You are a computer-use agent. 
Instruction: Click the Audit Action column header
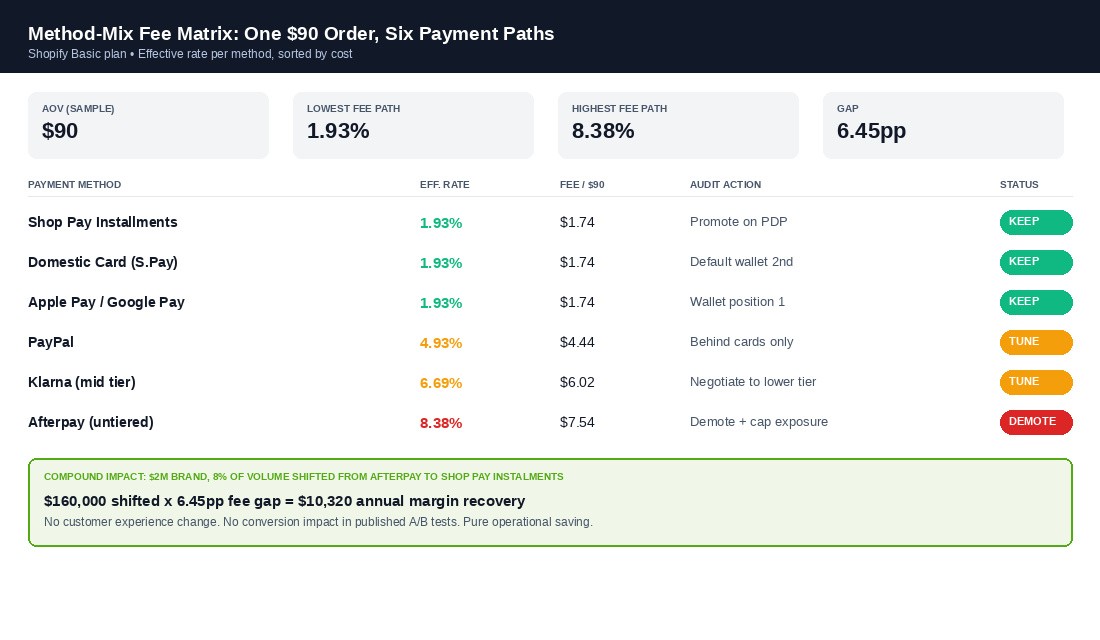click(725, 185)
